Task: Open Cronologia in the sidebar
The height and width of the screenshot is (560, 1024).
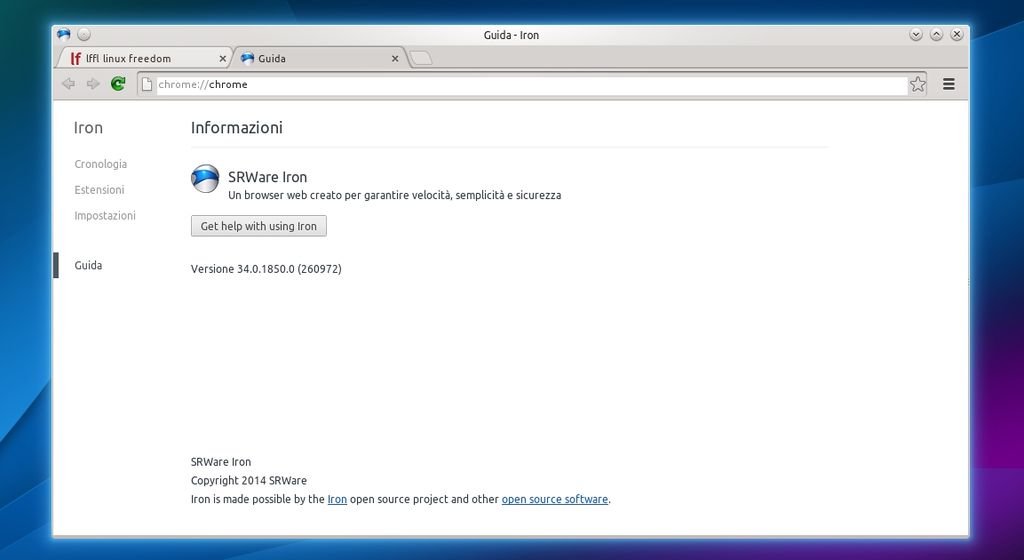Action: pyautogui.click(x=100, y=164)
